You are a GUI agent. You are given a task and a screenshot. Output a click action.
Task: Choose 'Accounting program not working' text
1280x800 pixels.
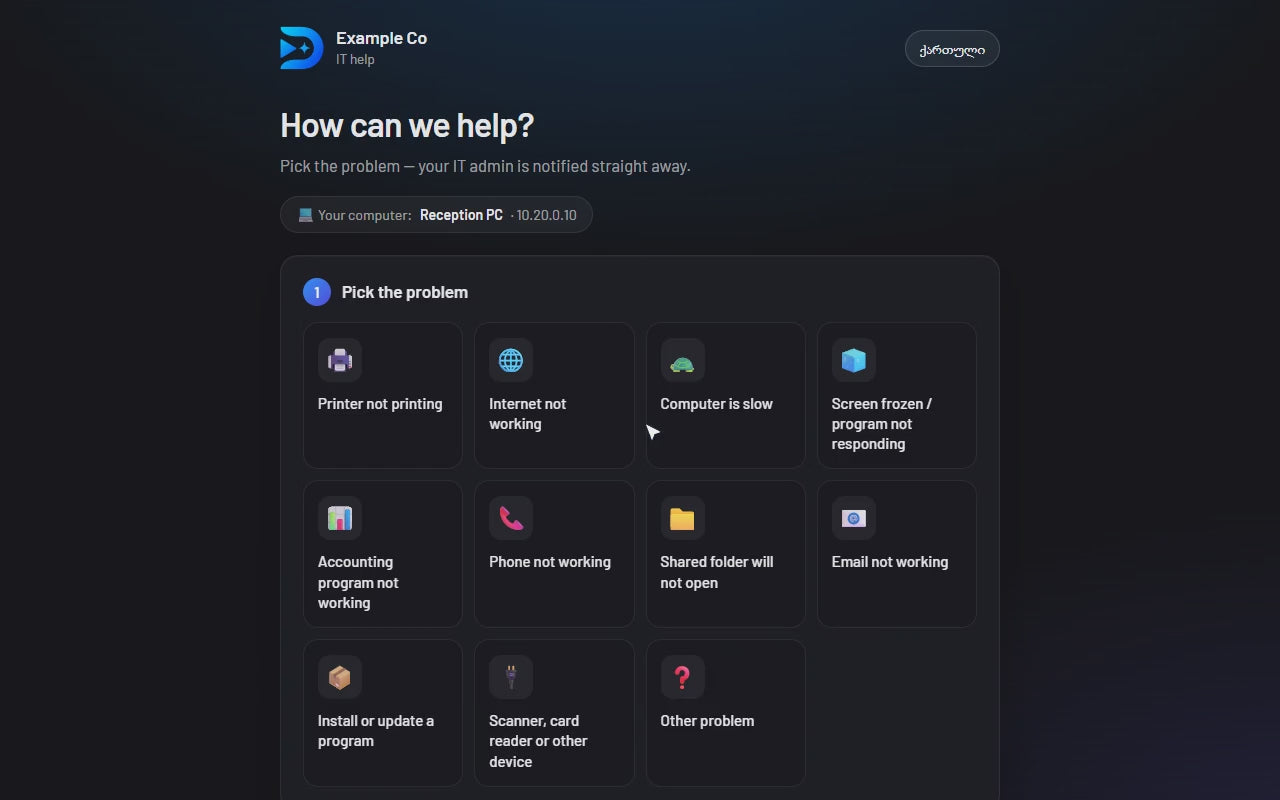[x=358, y=582]
